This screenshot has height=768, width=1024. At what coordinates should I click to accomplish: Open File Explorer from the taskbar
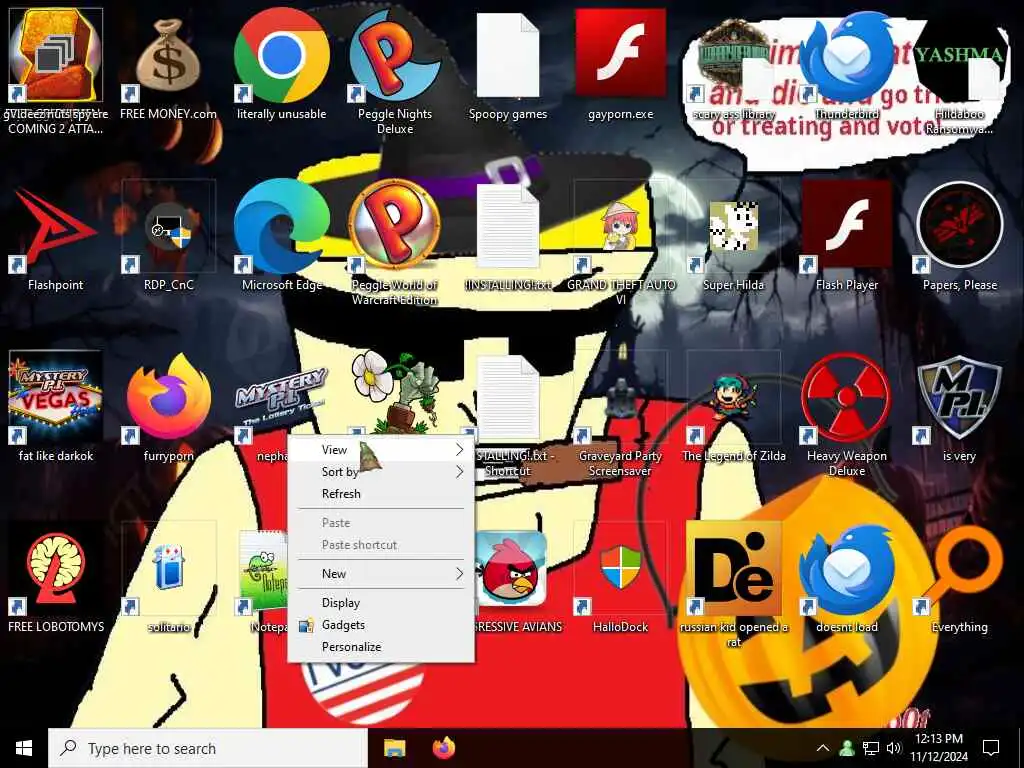click(394, 748)
